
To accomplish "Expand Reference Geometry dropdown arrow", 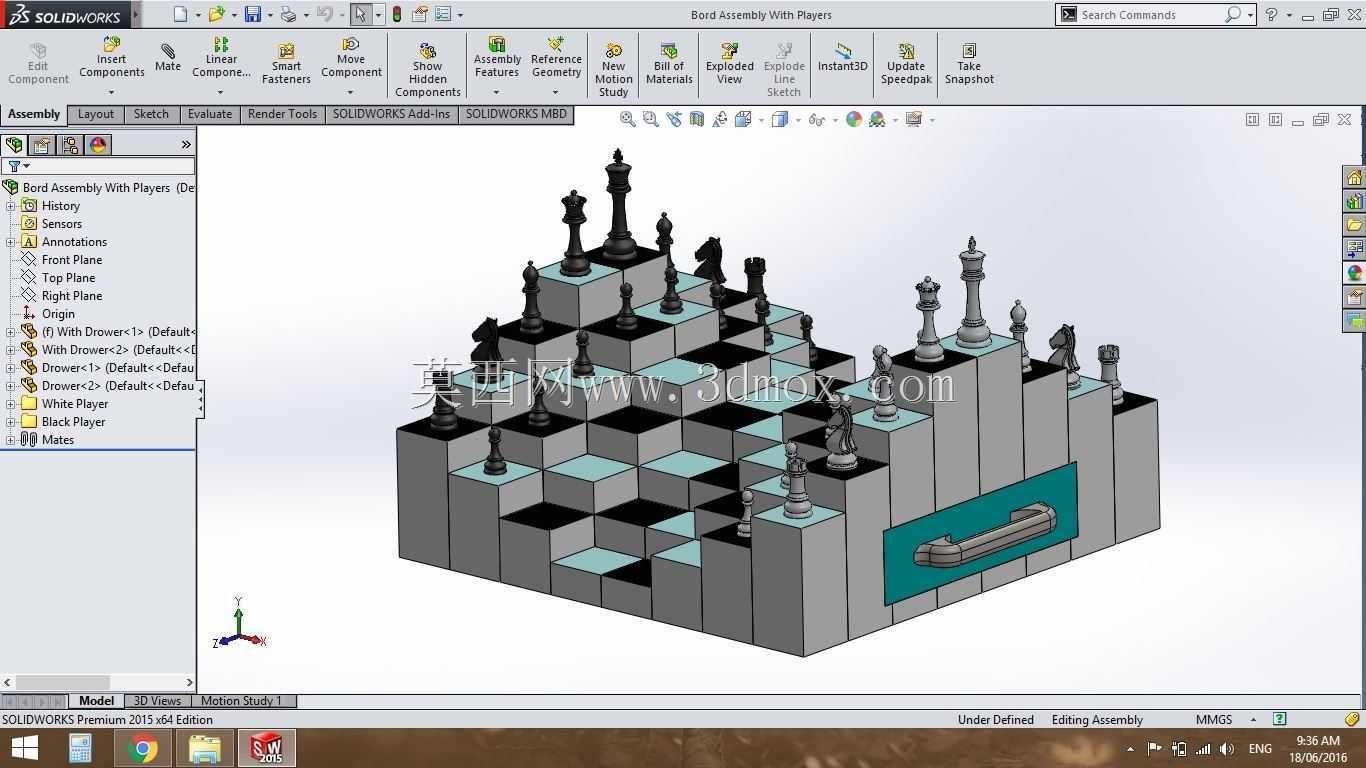I will click(556, 92).
